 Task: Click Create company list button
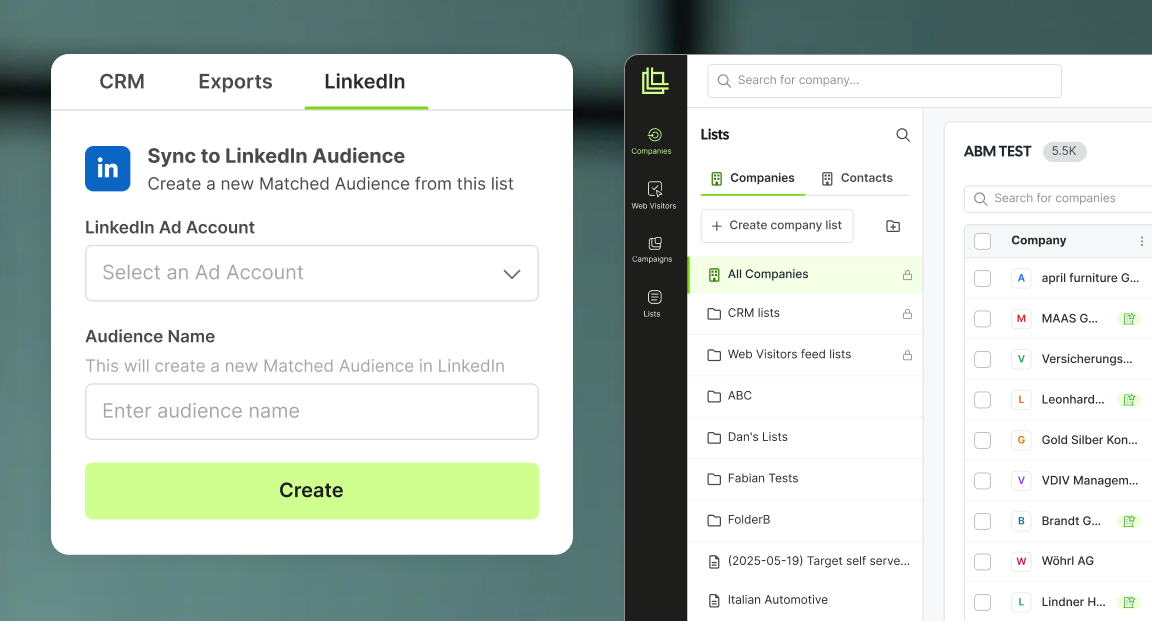(x=777, y=226)
